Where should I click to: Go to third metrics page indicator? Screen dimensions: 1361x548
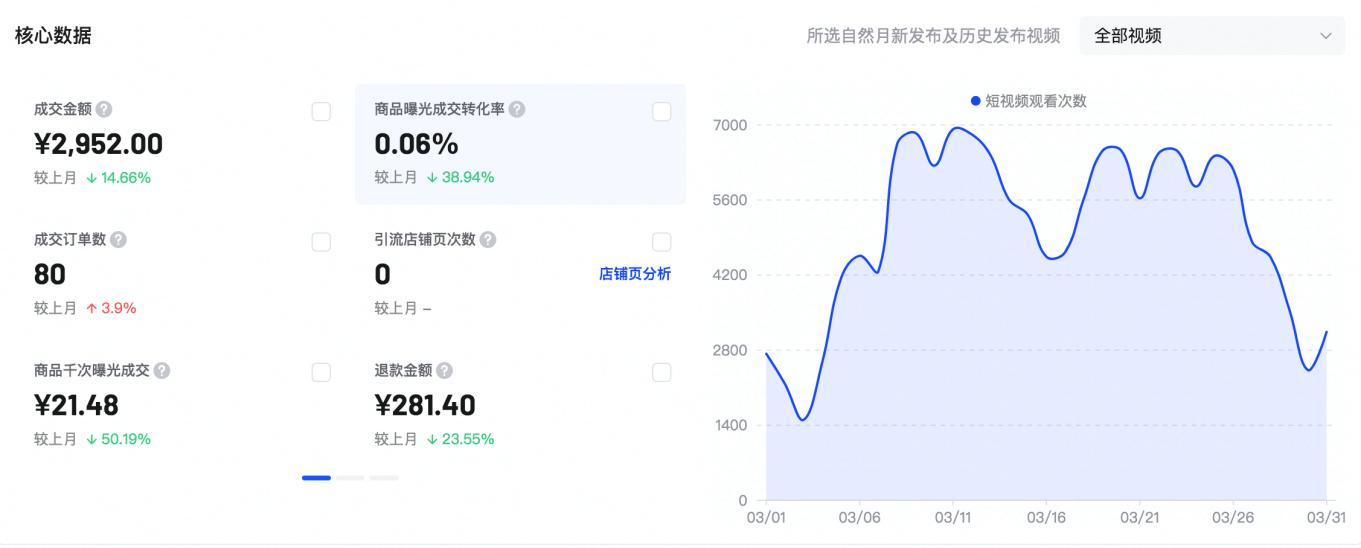tap(384, 478)
